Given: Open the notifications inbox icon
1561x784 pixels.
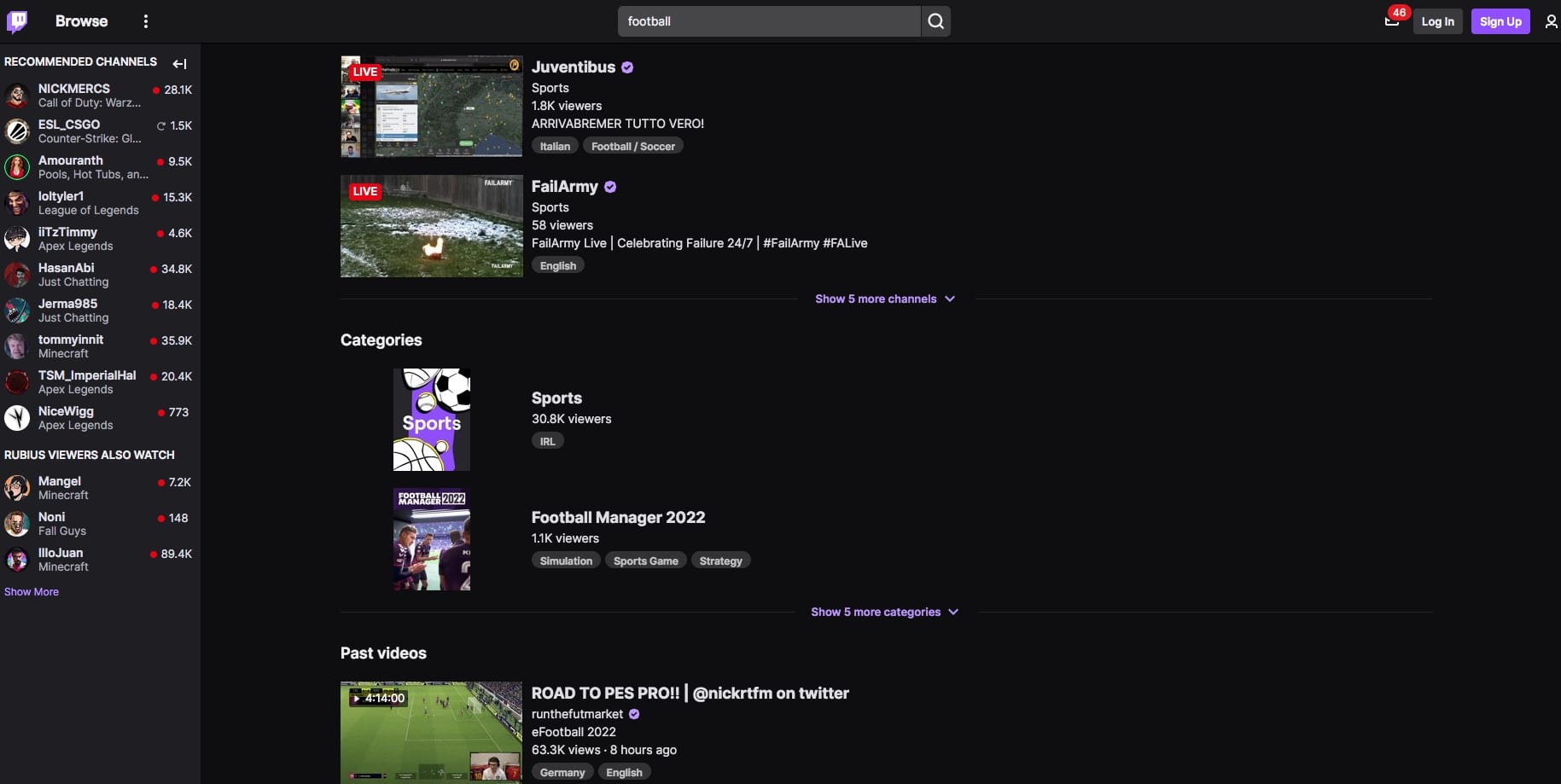Looking at the screenshot, I should tap(1391, 21).
